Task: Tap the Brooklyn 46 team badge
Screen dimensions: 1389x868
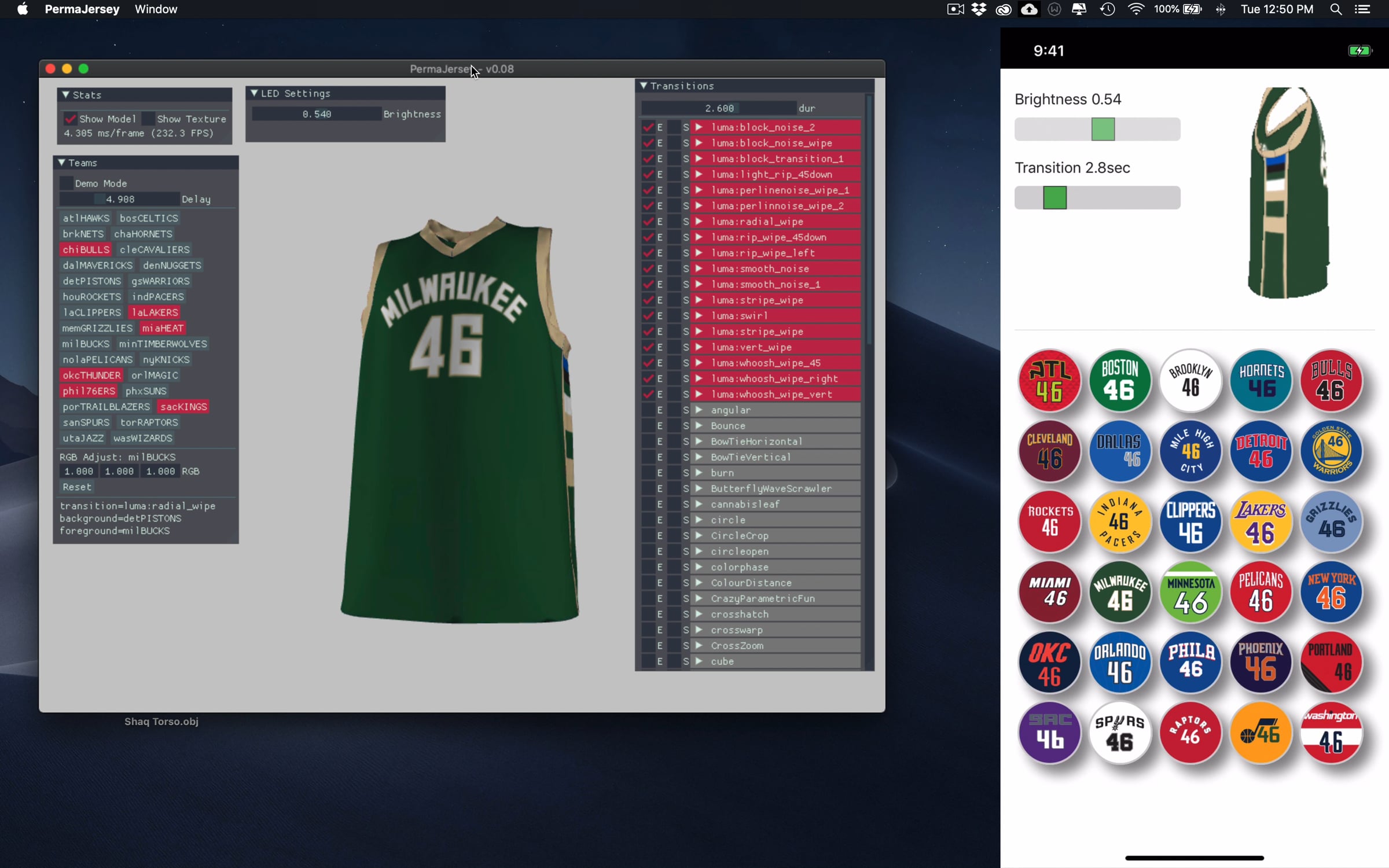Action: pyautogui.click(x=1190, y=381)
